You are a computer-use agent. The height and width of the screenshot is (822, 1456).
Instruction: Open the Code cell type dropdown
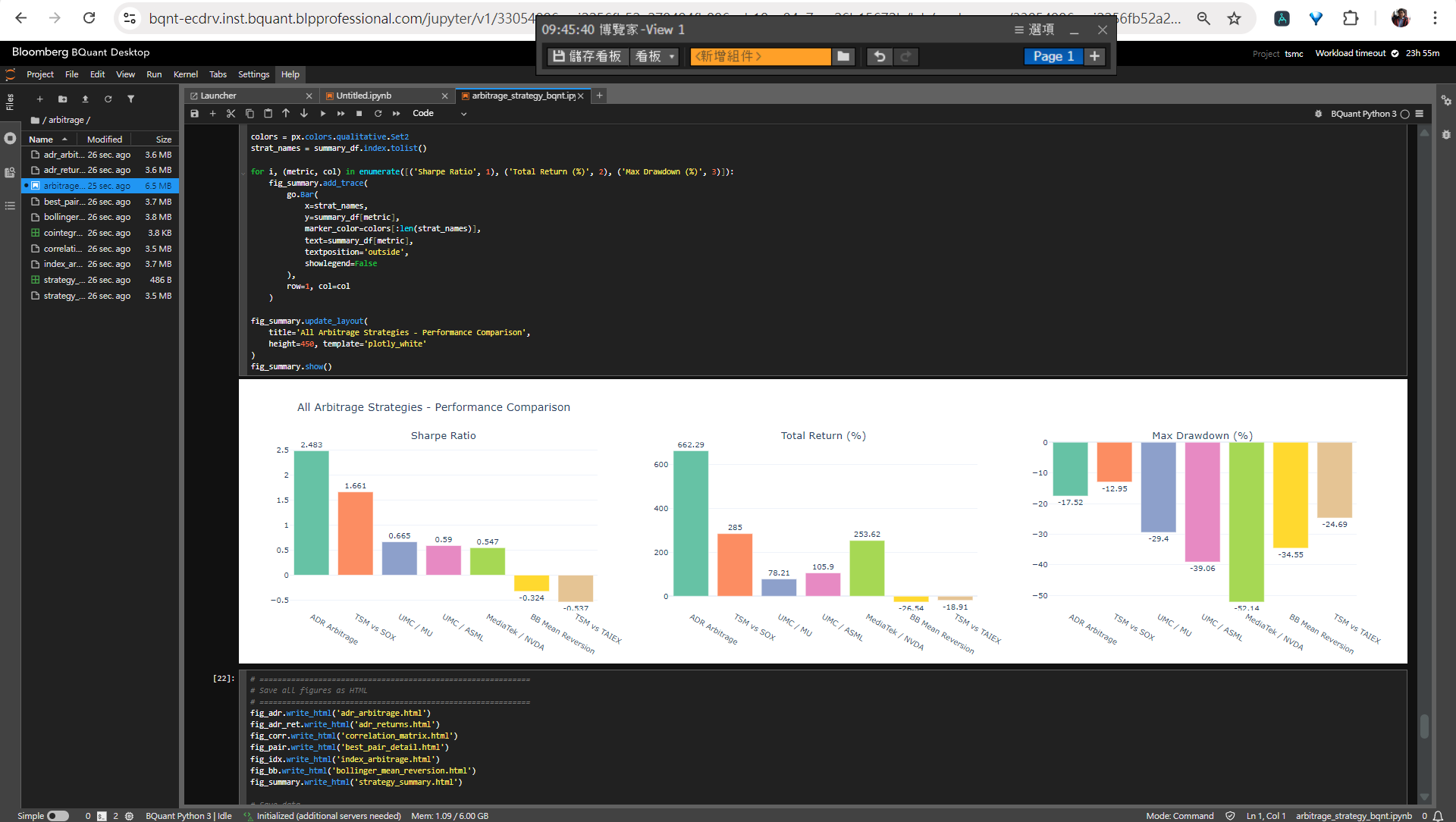pos(440,114)
